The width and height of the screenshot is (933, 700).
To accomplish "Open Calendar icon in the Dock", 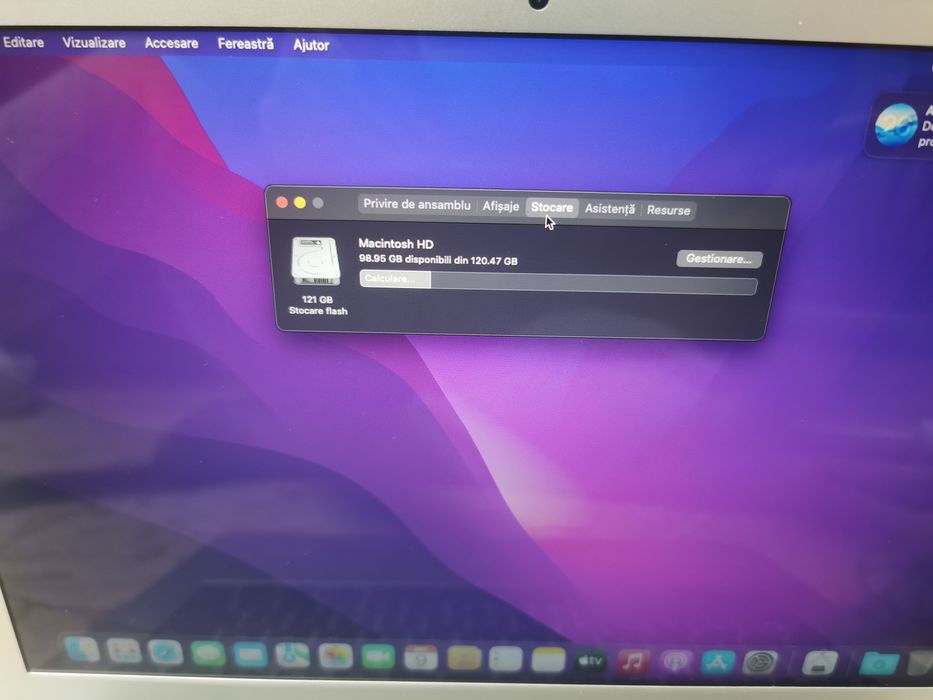I will (421, 658).
